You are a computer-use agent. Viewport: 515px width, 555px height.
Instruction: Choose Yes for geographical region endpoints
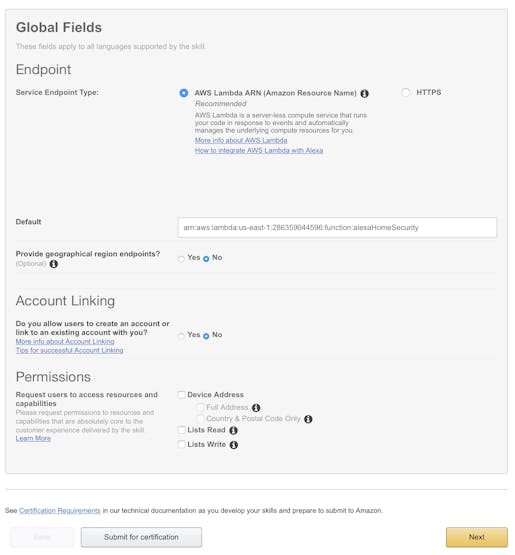[181, 259]
